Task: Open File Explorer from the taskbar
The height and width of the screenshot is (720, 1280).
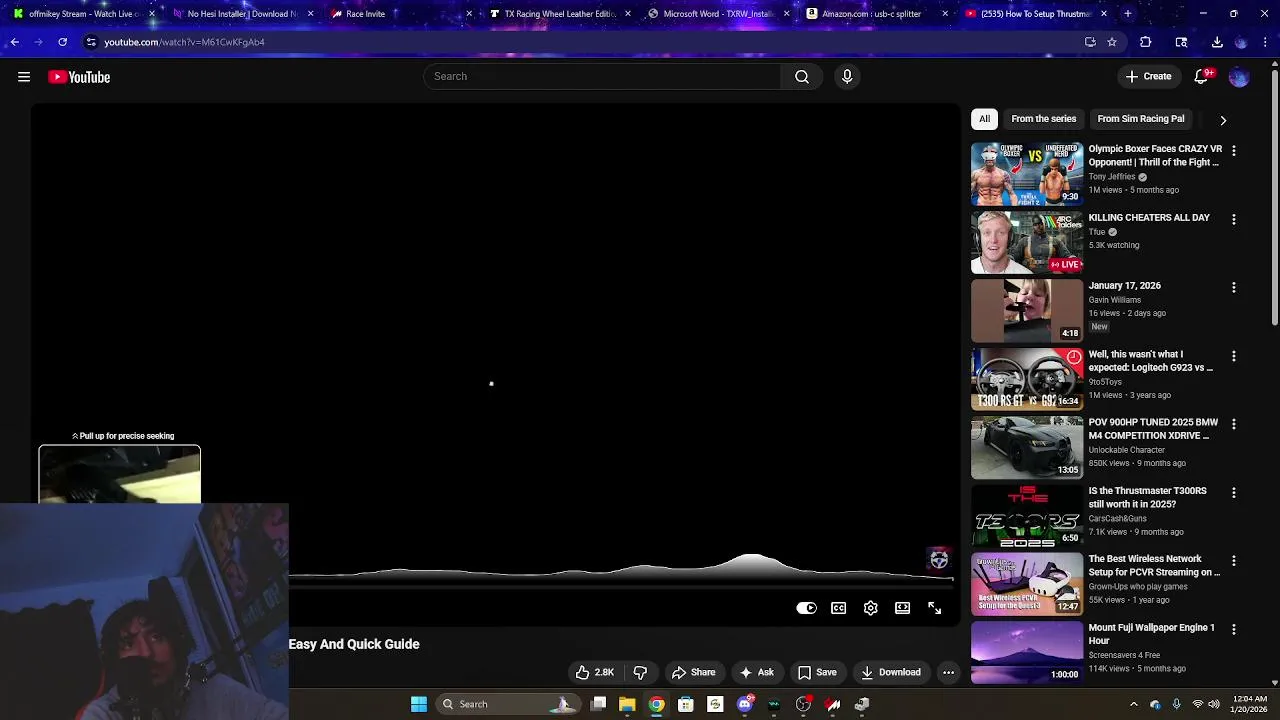Action: point(627,704)
